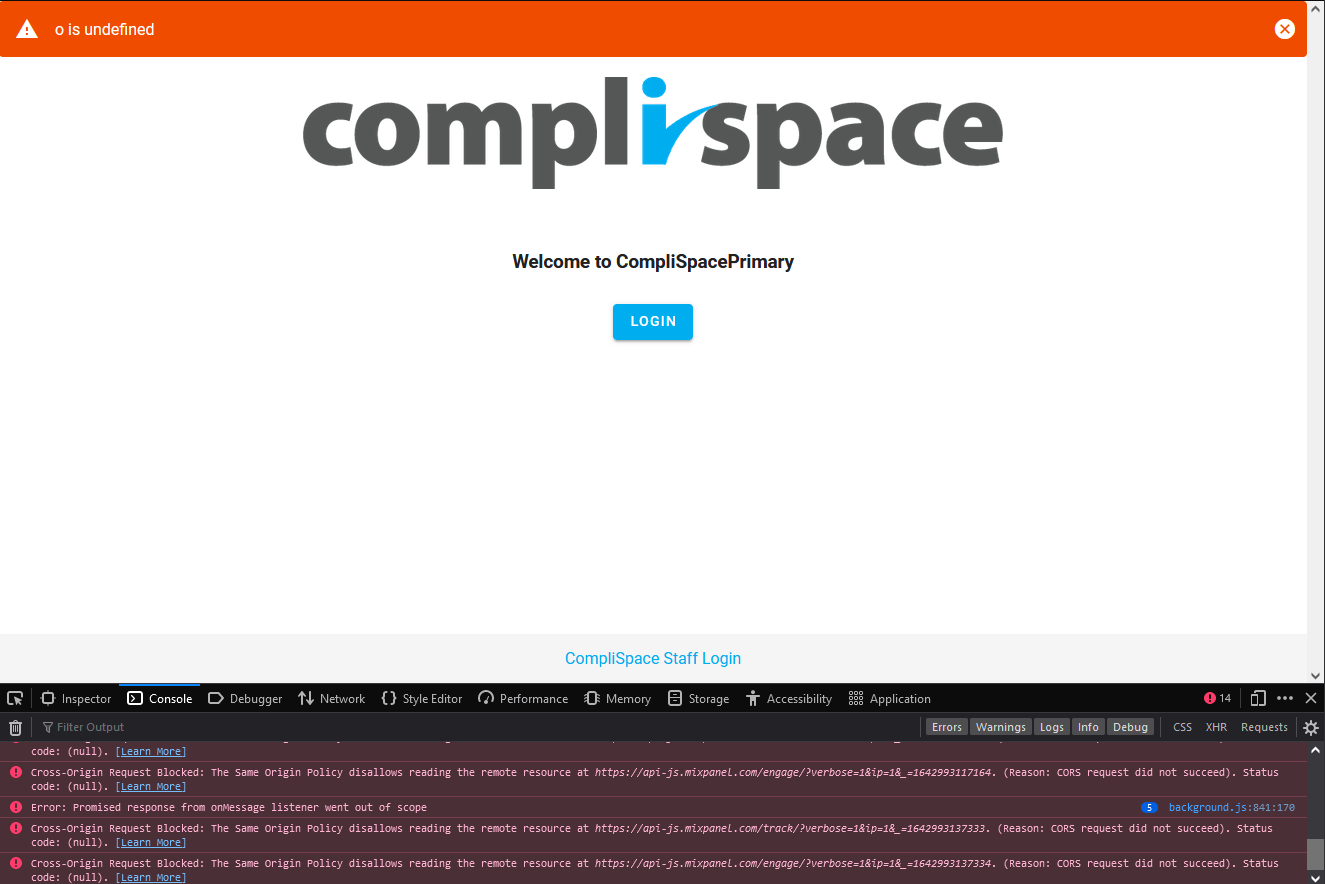
Task: Switch to the Storage tab
Action: point(699,698)
